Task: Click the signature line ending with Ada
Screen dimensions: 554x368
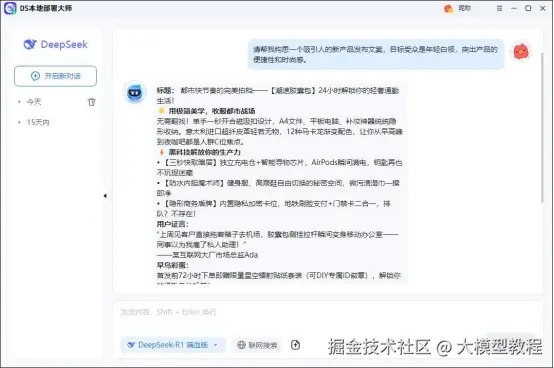Action: (207, 255)
